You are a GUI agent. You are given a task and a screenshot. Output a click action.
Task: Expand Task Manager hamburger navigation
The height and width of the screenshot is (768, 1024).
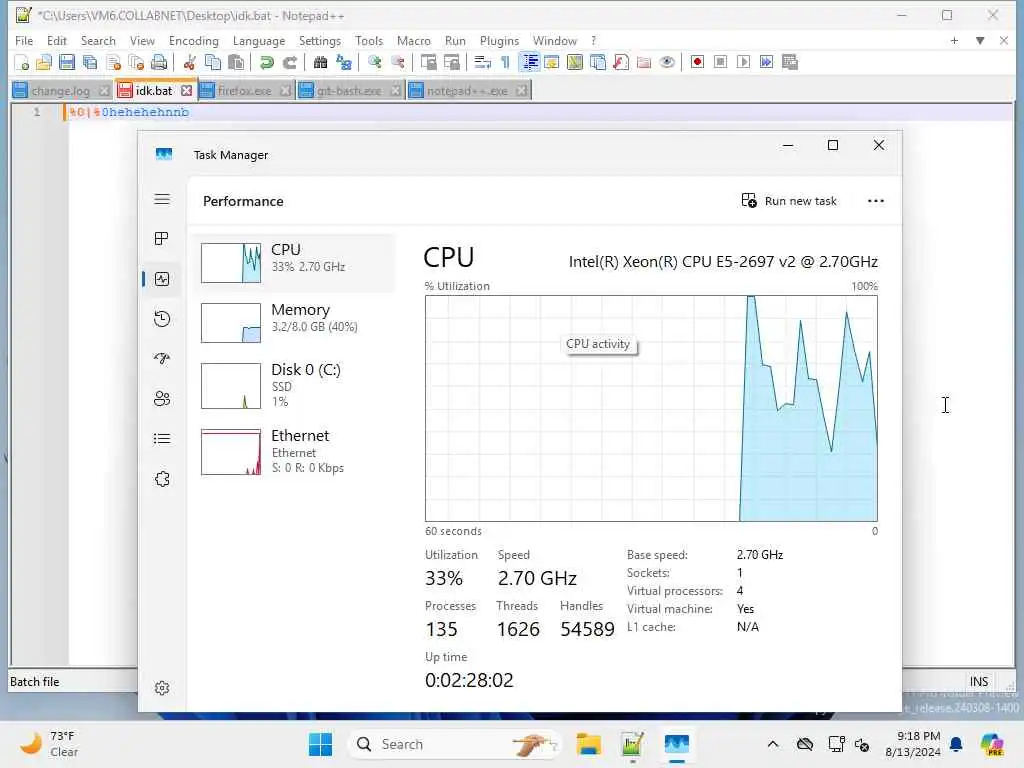point(162,199)
